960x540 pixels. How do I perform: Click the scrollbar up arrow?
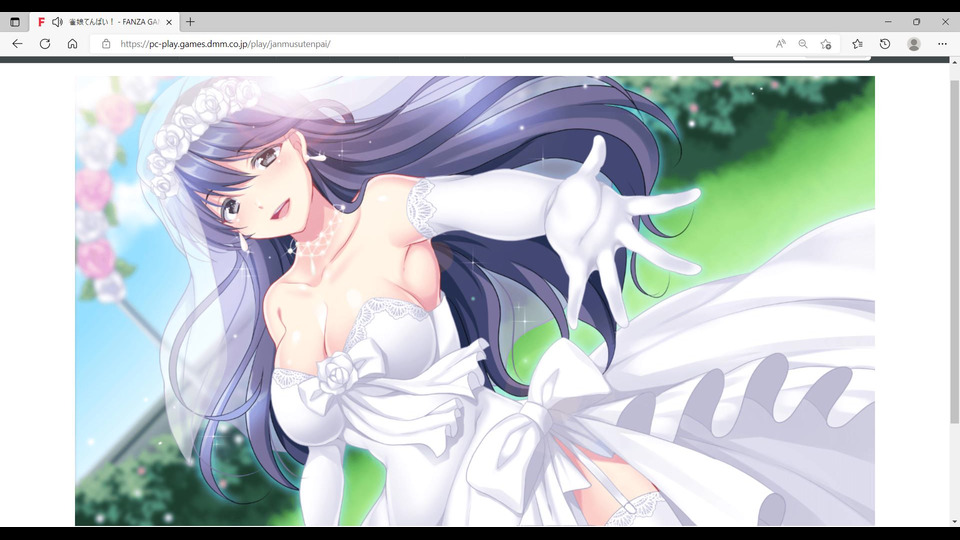point(954,62)
